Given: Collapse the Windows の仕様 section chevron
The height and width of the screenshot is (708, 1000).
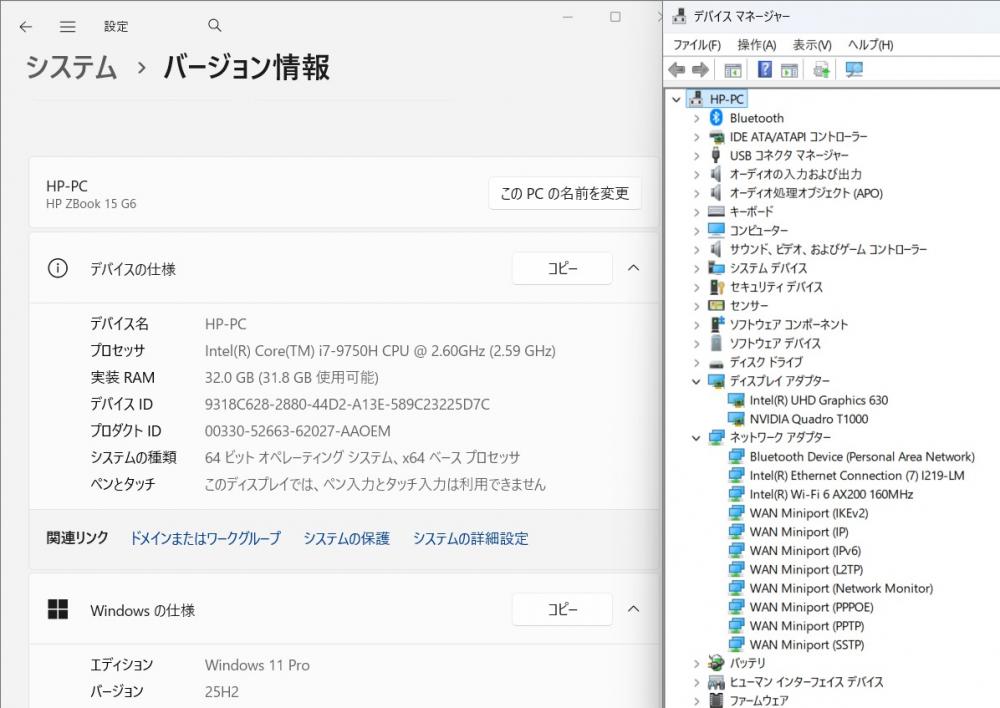Looking at the screenshot, I should point(633,608).
